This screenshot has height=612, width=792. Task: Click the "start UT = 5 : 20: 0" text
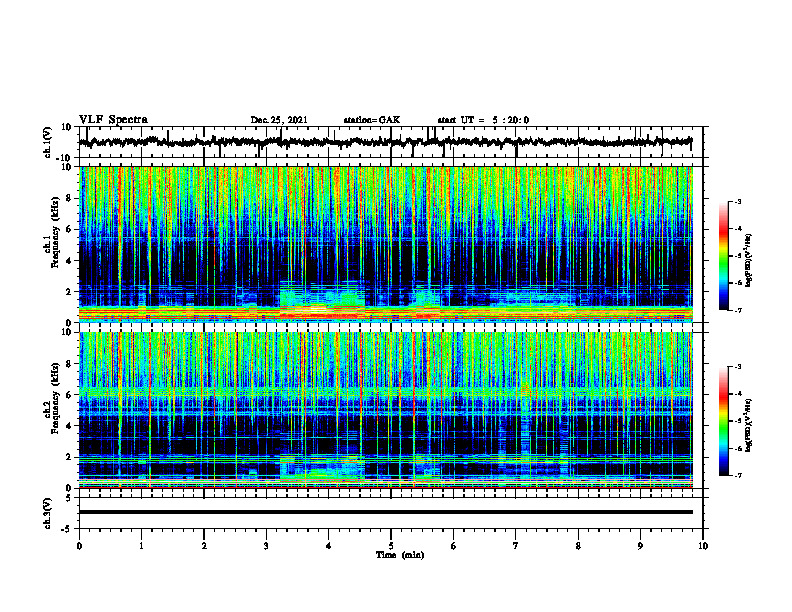pyautogui.click(x=483, y=120)
